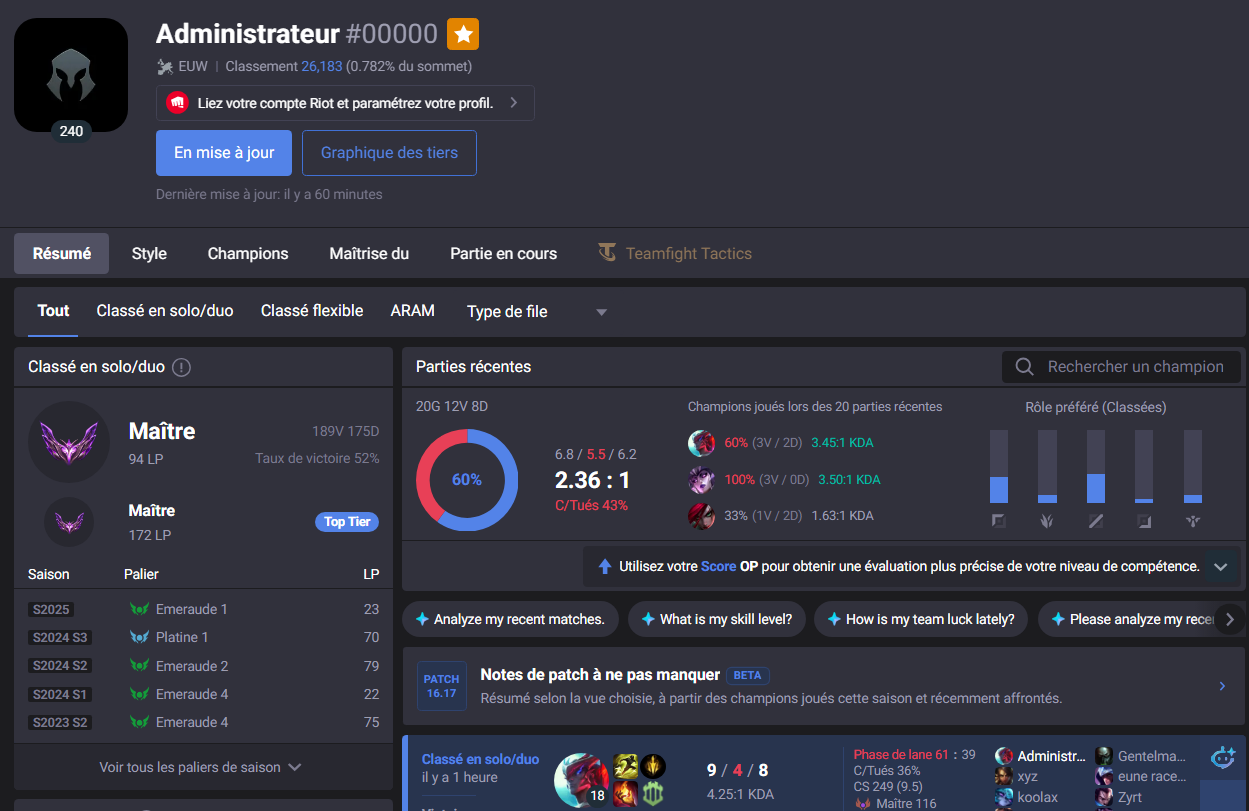Click the champion icon with 33% win rate
1249x811 pixels.
click(702, 516)
